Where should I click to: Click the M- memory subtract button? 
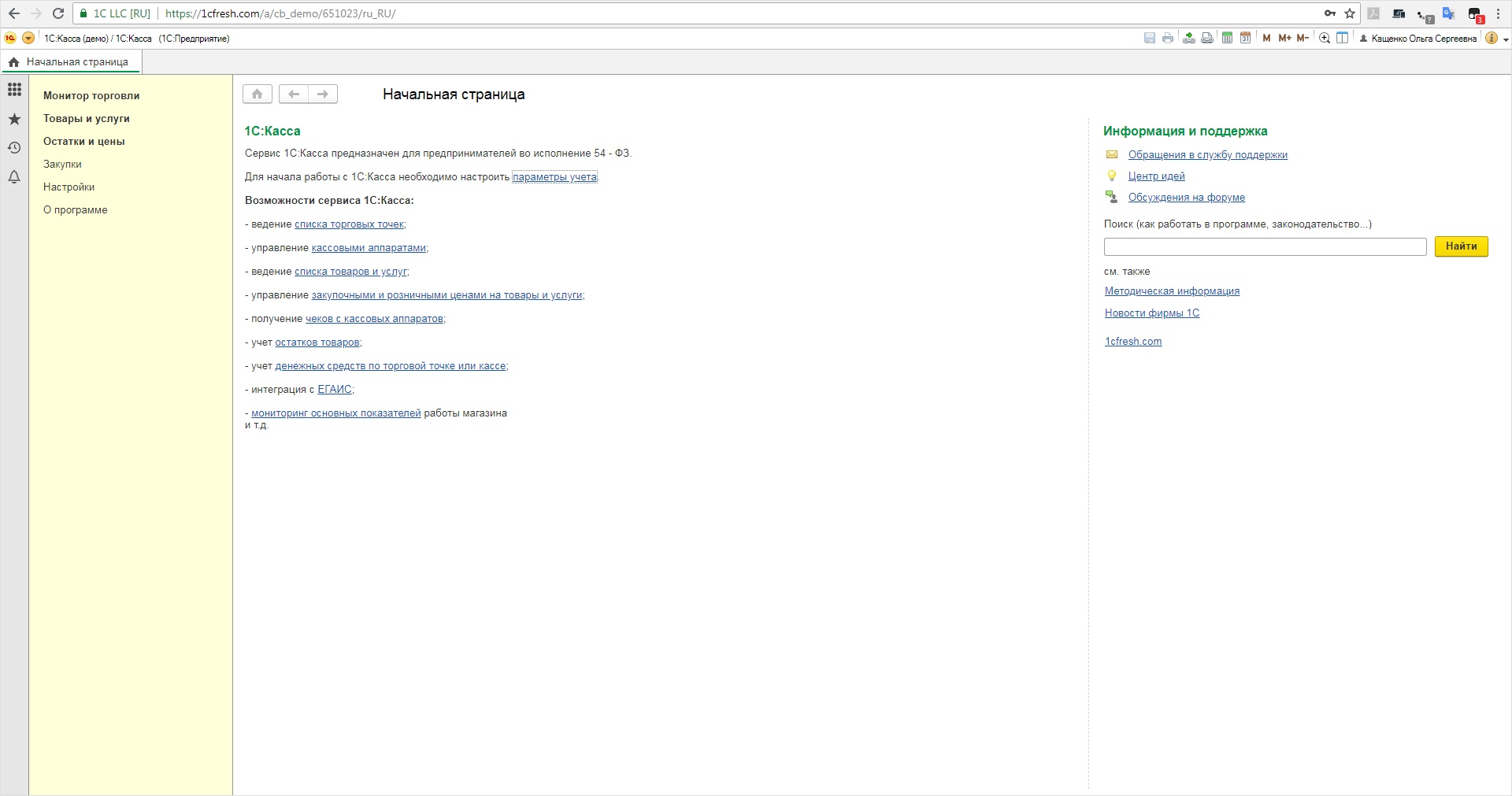(1303, 38)
